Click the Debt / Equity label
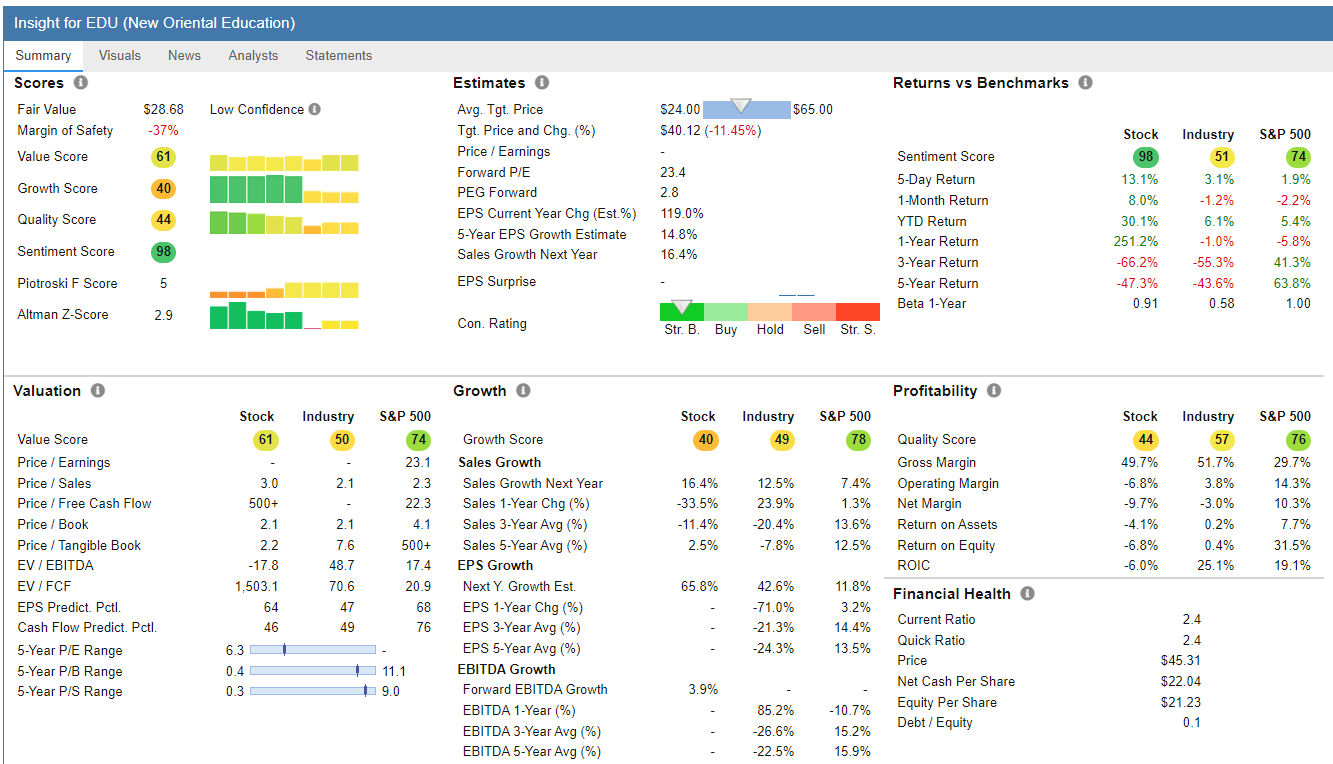The width and height of the screenshot is (1333, 764). 935,723
